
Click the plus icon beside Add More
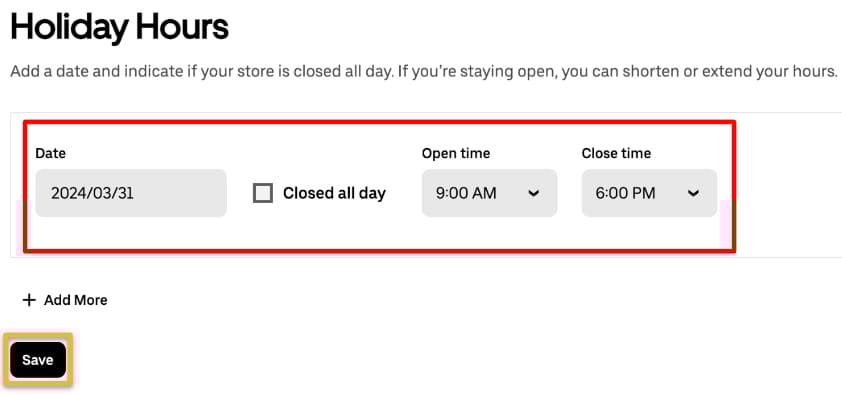(x=28, y=300)
